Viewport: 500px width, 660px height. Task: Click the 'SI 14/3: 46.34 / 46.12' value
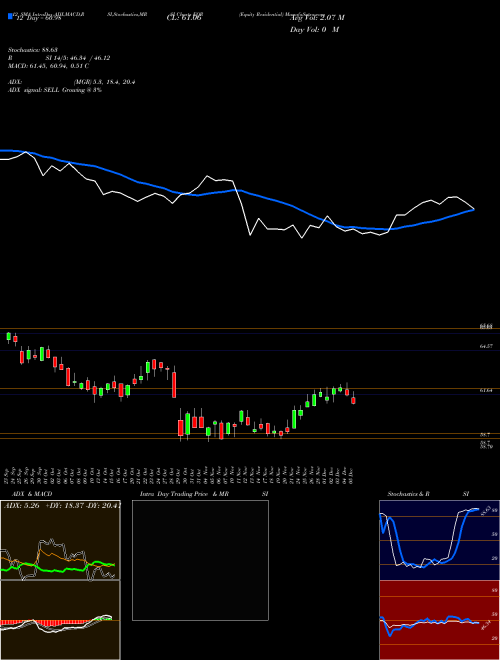78,58
